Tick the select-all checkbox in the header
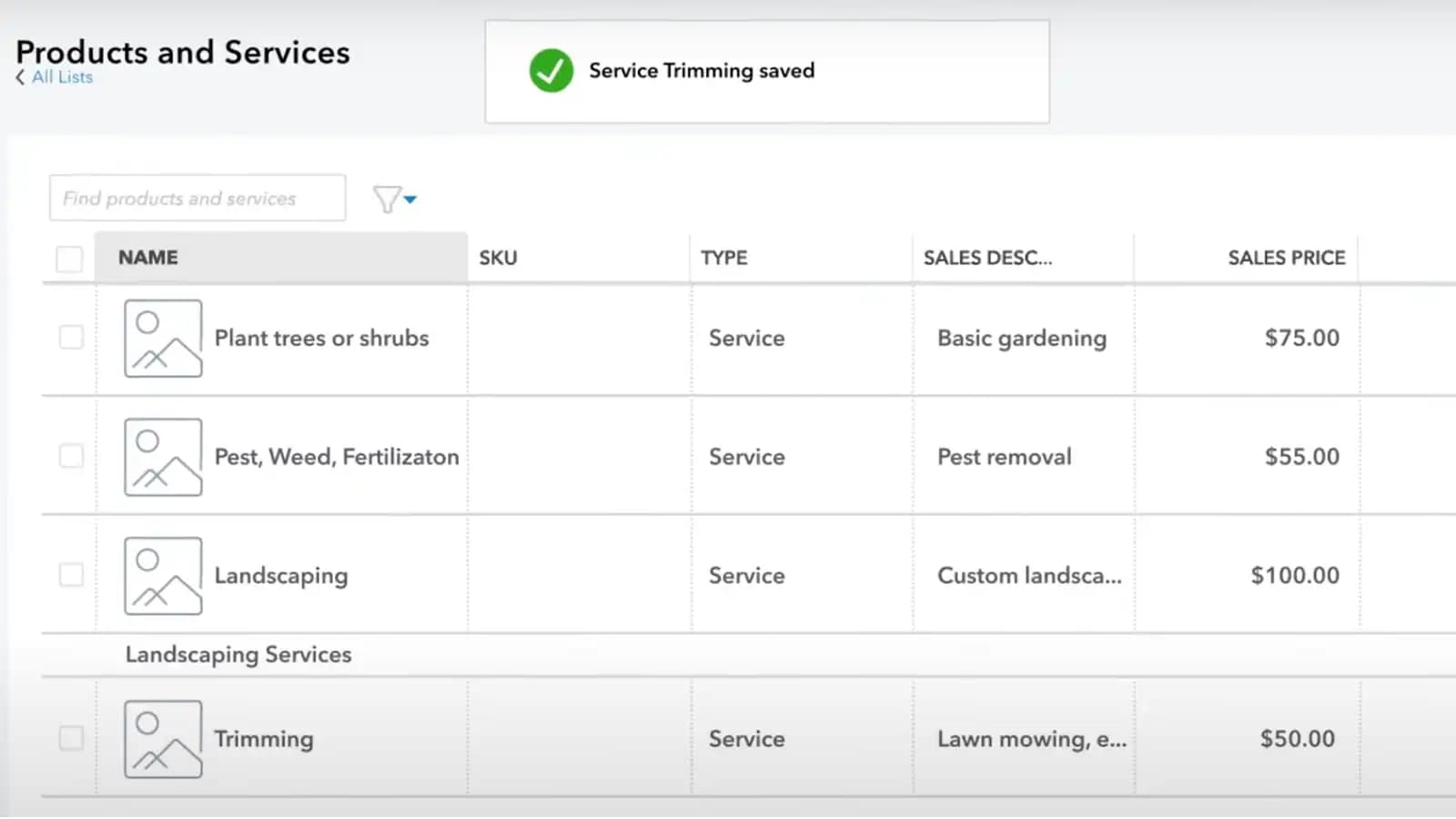1456x819 pixels. 69,258
